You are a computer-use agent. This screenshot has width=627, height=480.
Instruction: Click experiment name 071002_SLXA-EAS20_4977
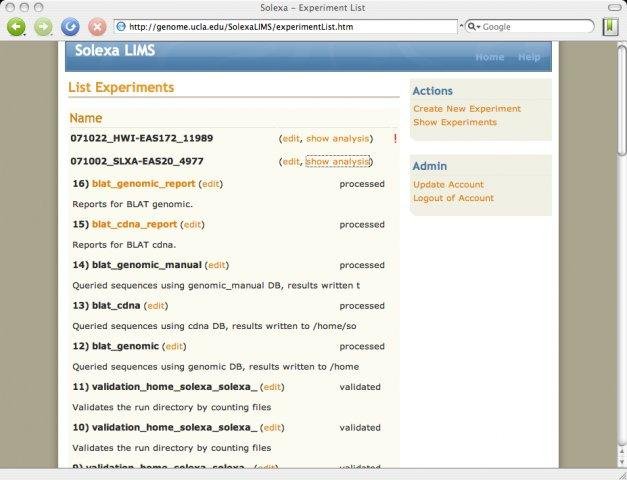[137, 161]
